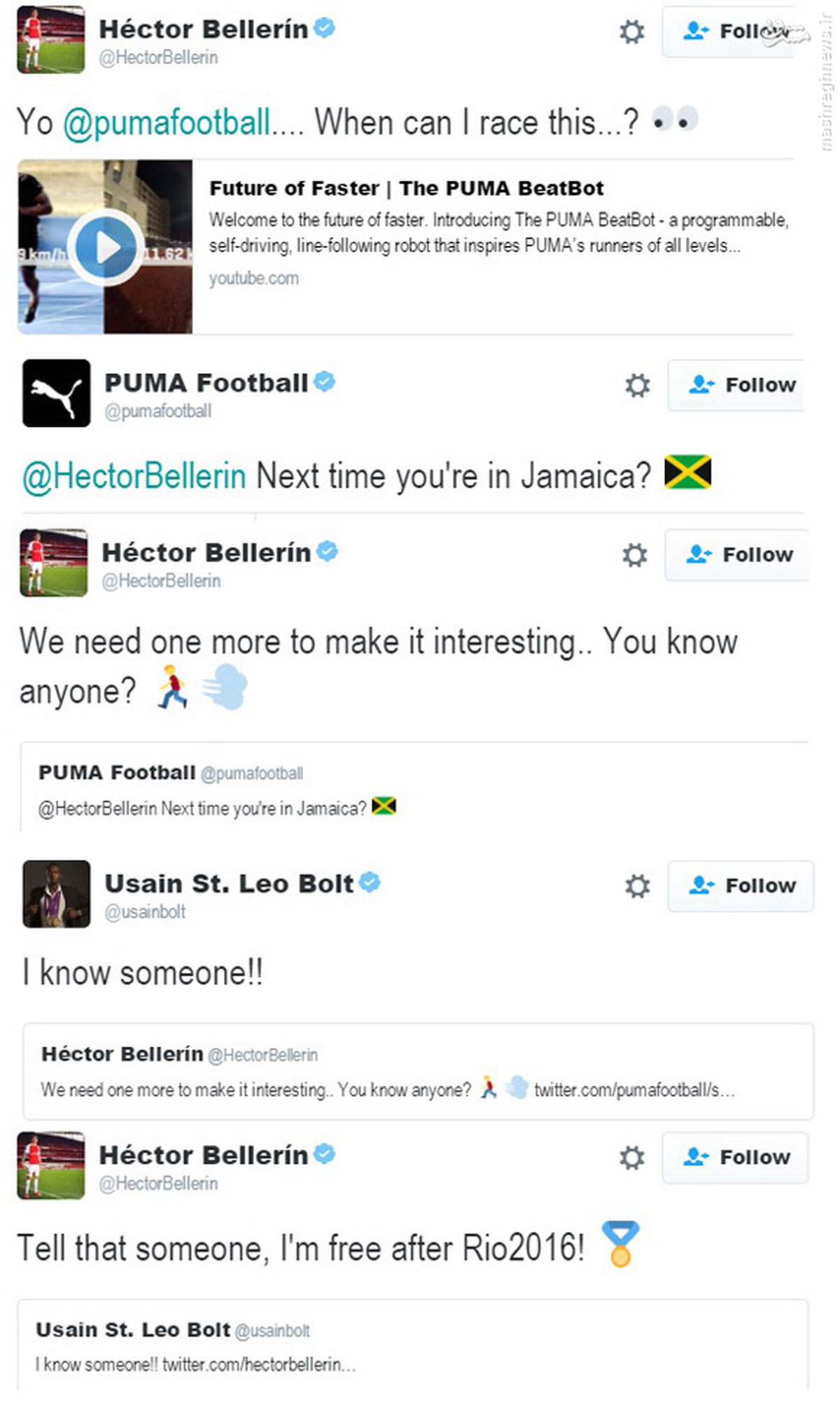Follow Héctor Bellerín on the 'We need one more' tweet
Screen dimensions: 840x1409
[736, 555]
